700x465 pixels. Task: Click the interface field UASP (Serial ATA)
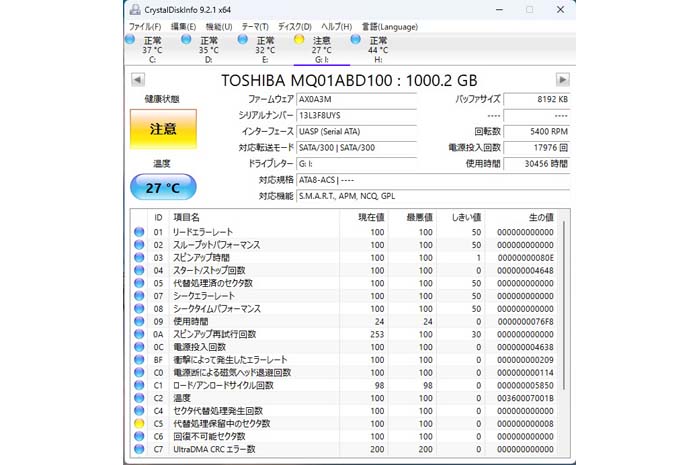pyautogui.click(x=356, y=131)
